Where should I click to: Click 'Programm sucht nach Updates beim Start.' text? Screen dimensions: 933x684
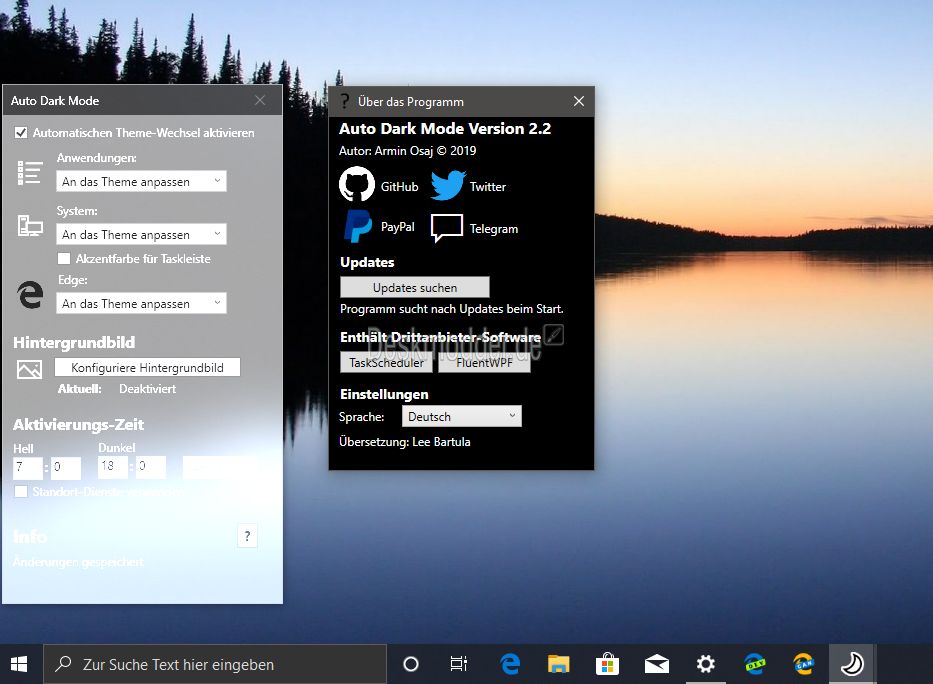point(452,309)
